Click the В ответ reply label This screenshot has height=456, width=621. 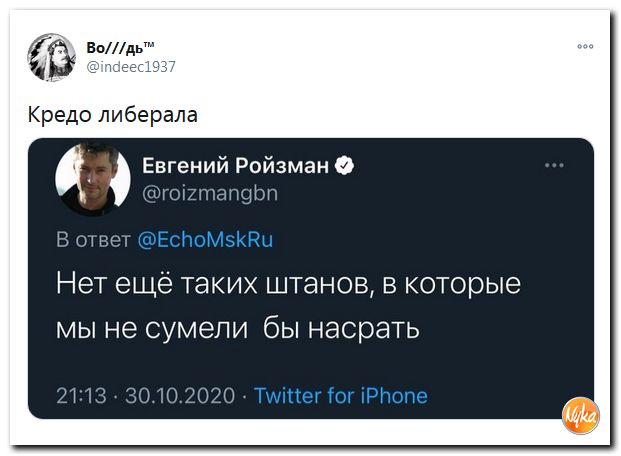[x=93, y=240]
